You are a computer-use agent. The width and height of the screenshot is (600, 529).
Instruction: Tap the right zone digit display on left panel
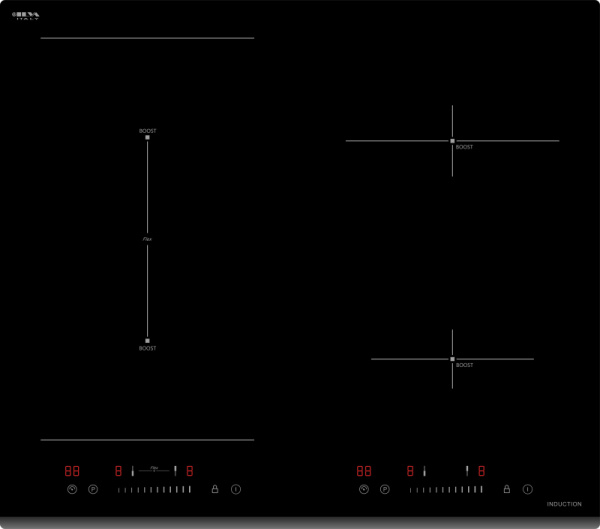coord(190,471)
